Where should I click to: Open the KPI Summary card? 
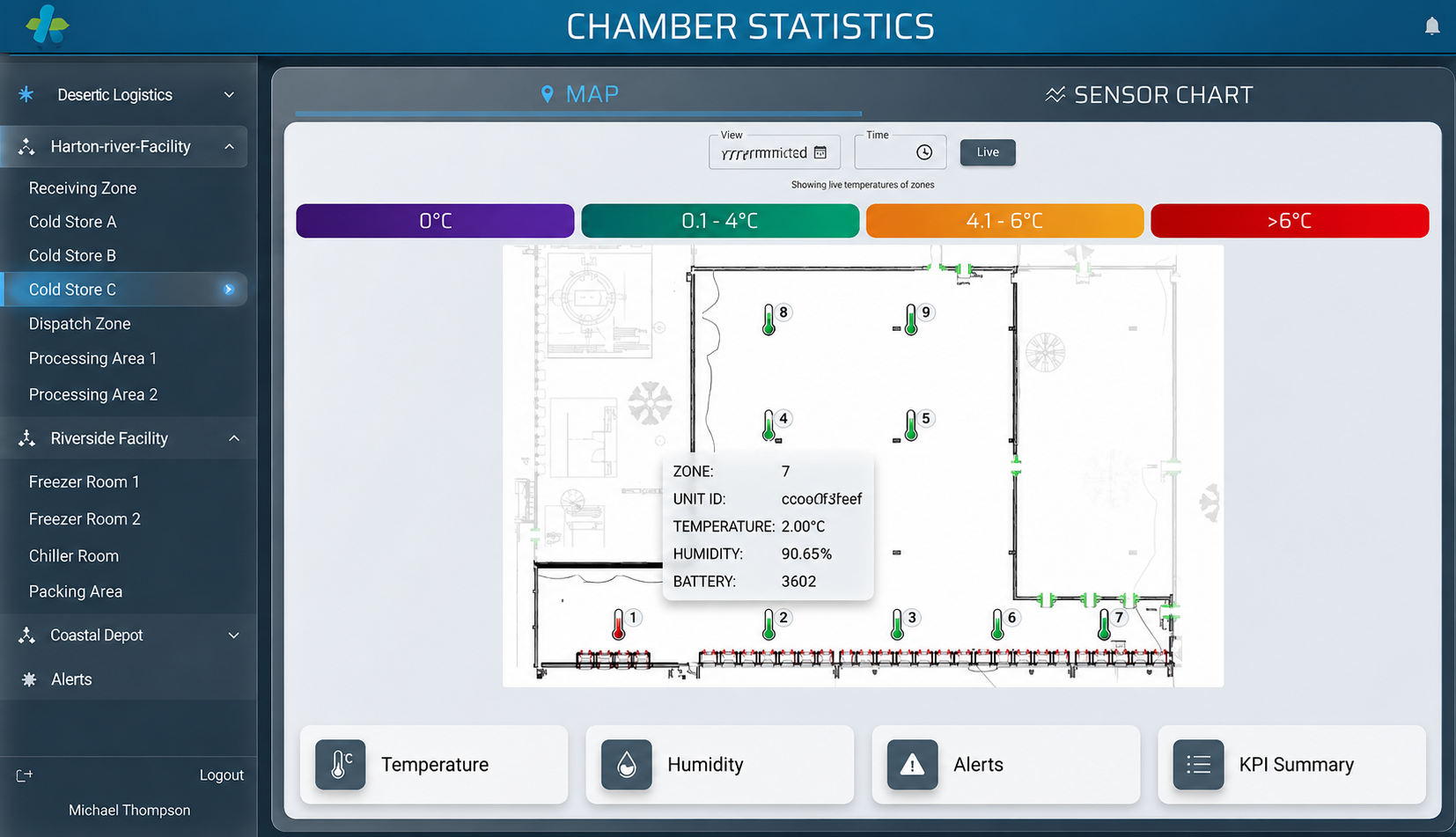point(1291,764)
